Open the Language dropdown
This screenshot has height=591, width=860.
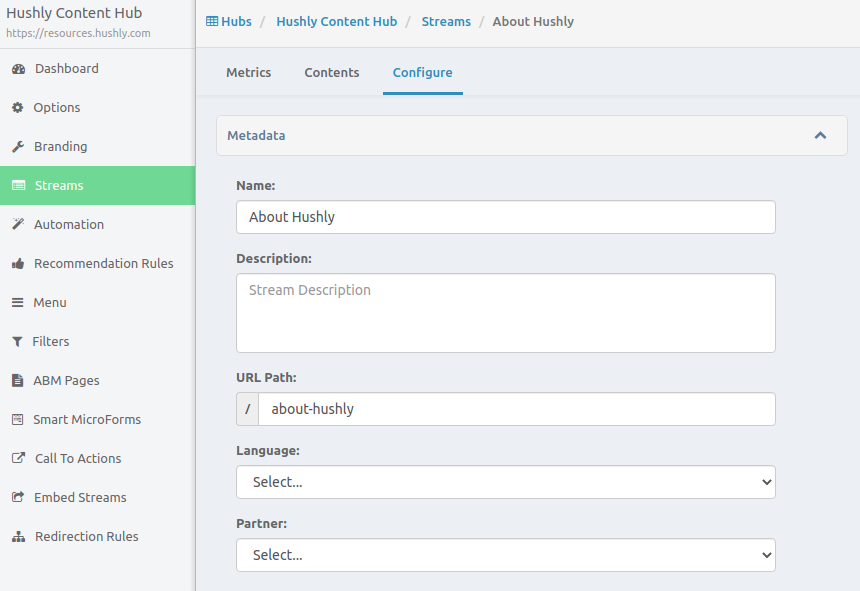coord(506,482)
